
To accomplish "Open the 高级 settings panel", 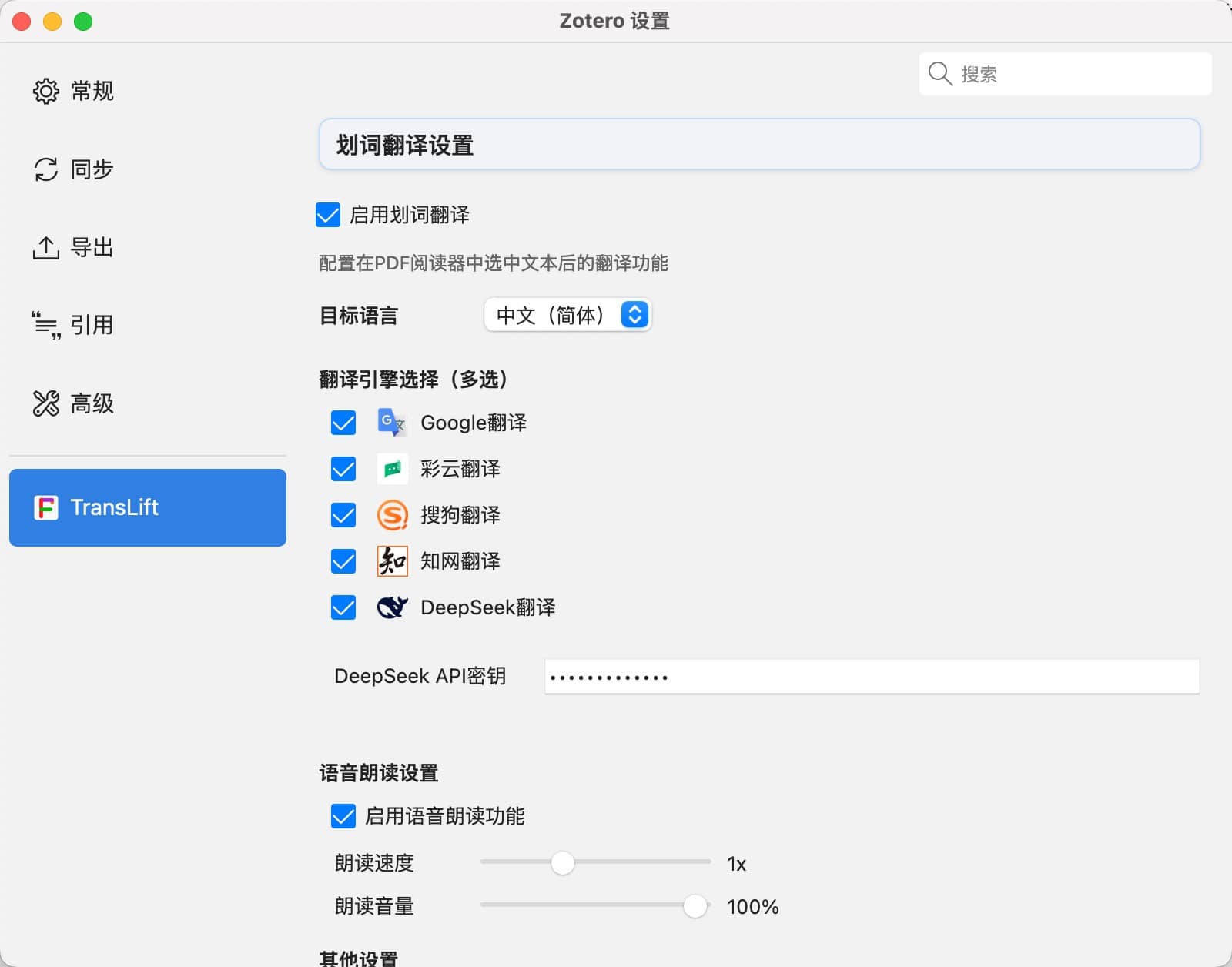I will [x=46, y=403].
